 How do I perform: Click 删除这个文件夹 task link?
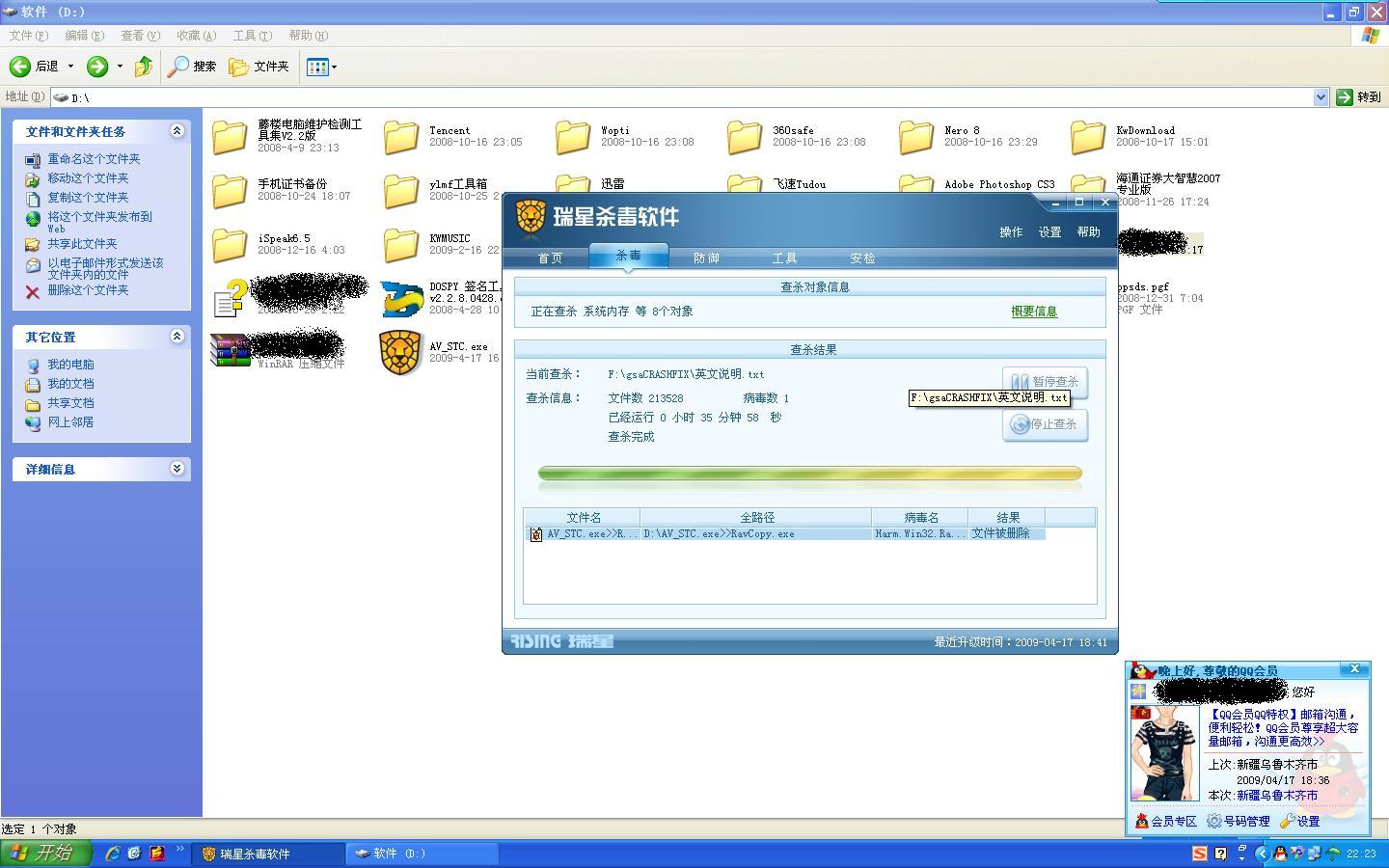tap(88, 290)
